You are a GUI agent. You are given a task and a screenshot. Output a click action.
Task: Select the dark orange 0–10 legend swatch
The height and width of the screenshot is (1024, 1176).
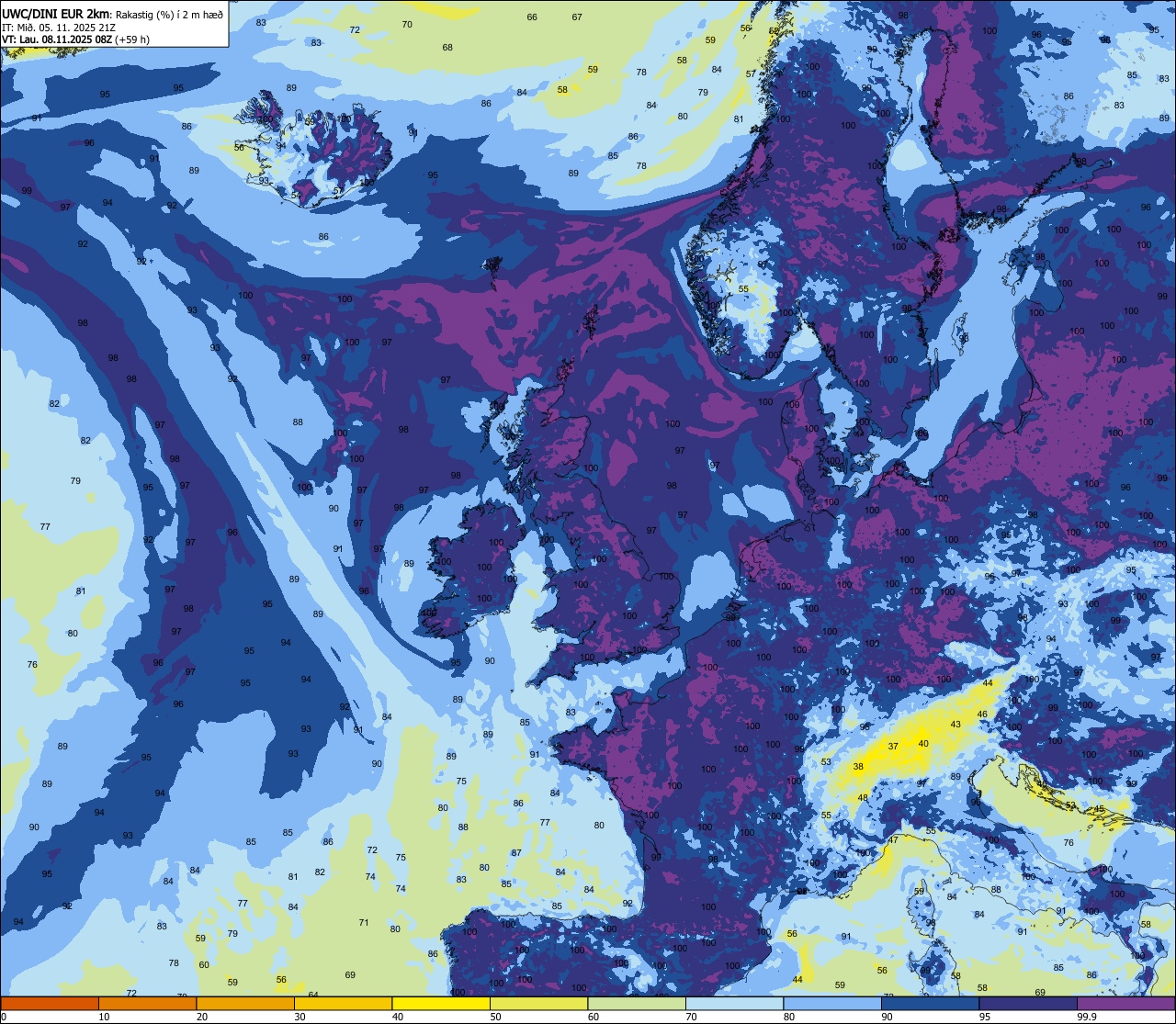tap(50, 1003)
